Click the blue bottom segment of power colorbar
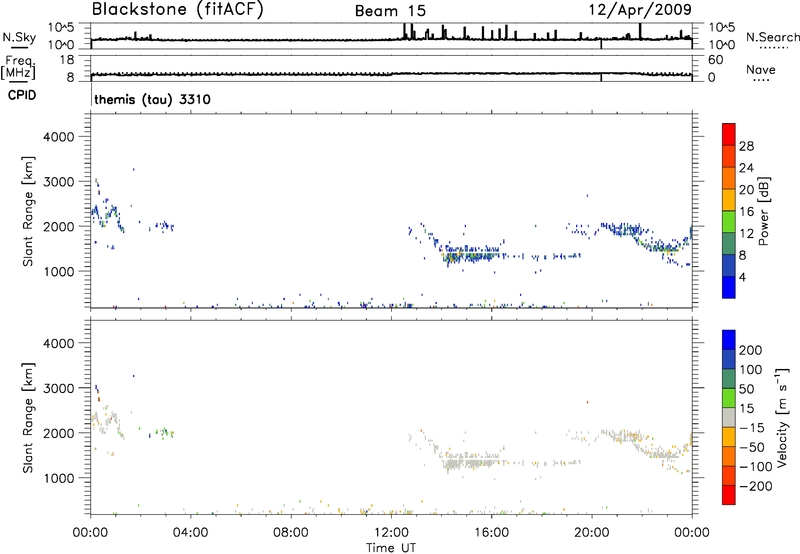 click(x=729, y=287)
